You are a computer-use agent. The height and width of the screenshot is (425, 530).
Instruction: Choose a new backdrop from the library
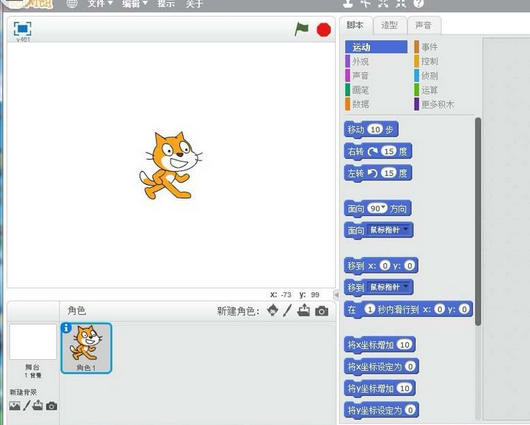(x=15, y=406)
